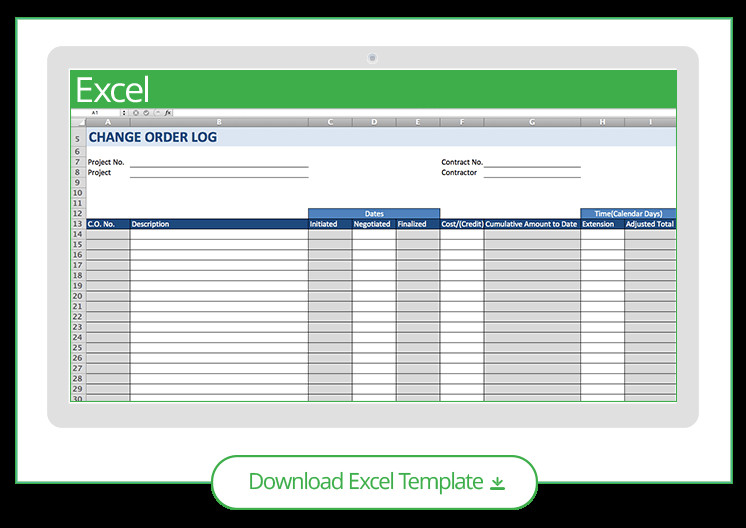Image resolution: width=746 pixels, height=528 pixels.
Task: Select row 5 header
Action: pyautogui.click(x=78, y=138)
